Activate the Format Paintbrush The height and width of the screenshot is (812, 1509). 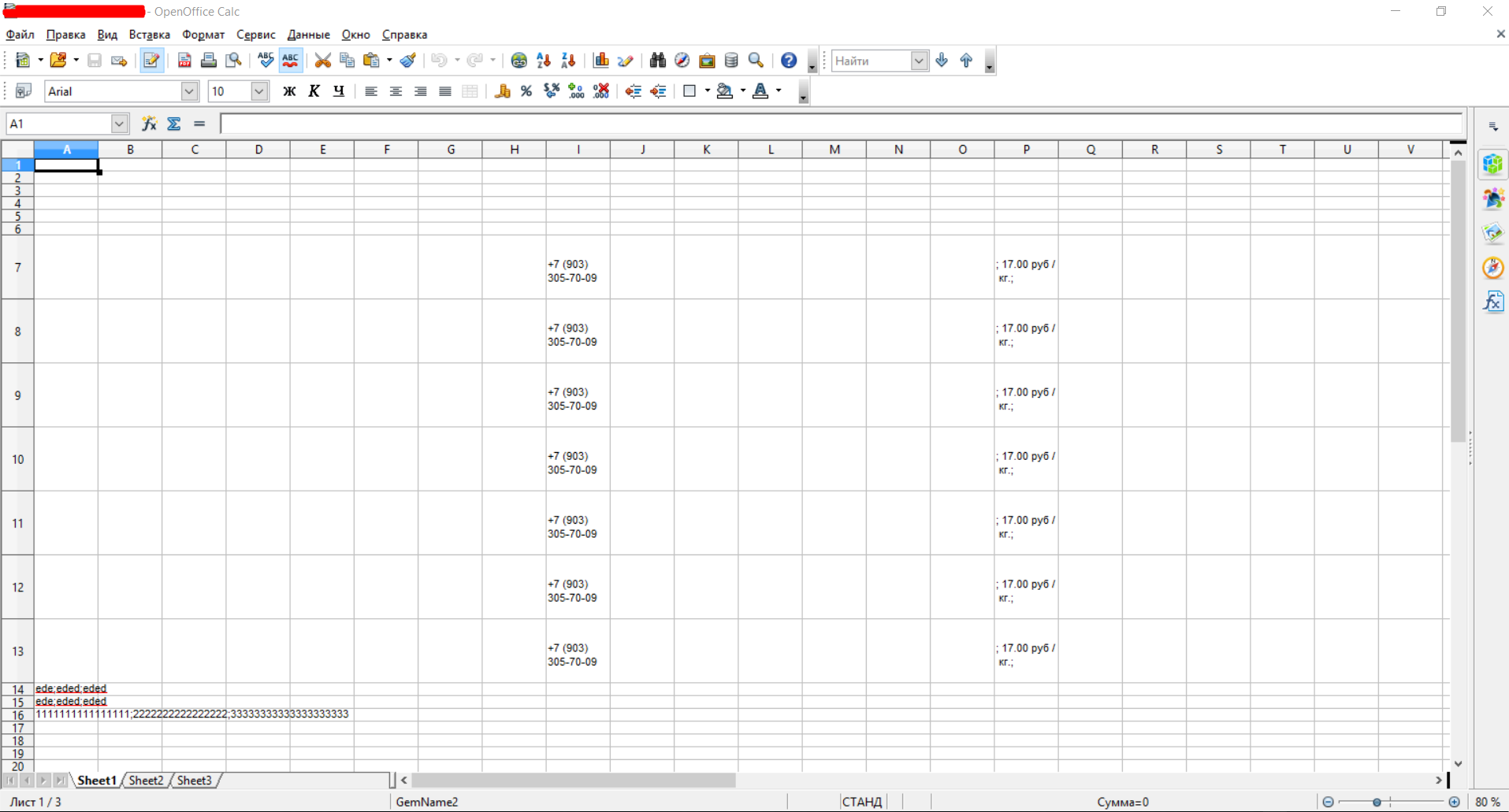tap(408, 61)
